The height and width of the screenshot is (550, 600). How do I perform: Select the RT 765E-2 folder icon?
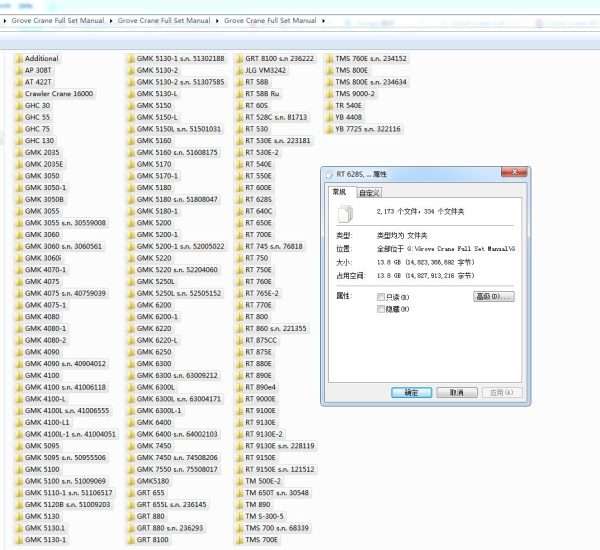point(240,294)
